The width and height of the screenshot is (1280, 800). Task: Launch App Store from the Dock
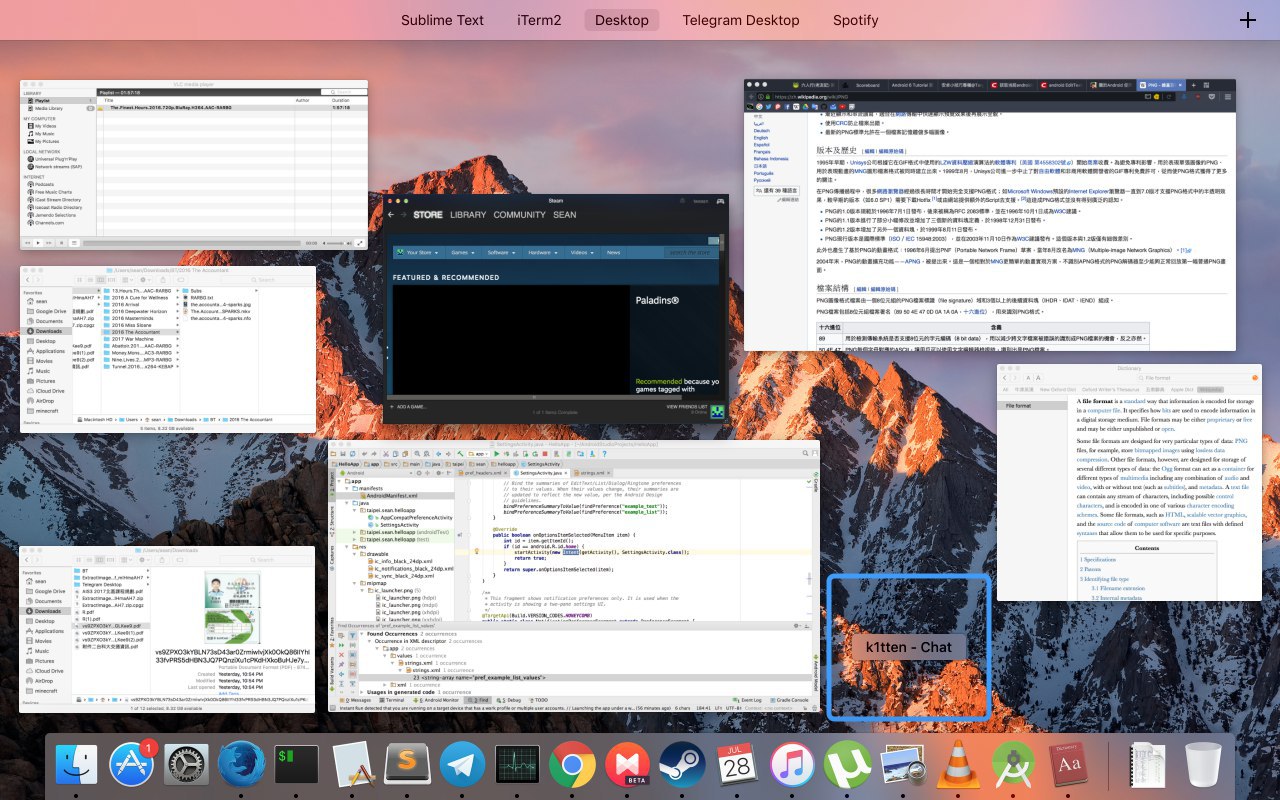[x=132, y=766]
